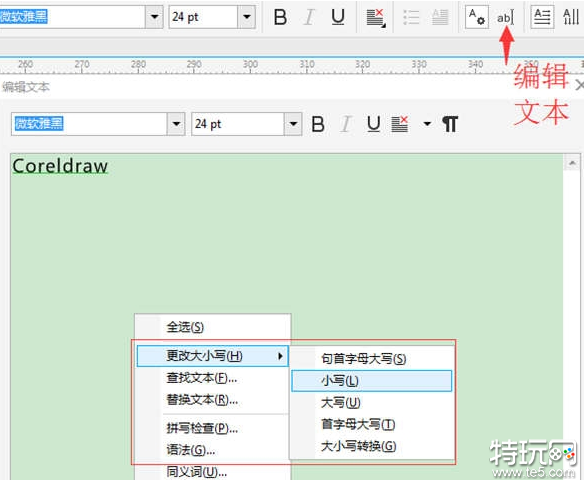Click alignment icon in the Edit Text dialog

400,124
